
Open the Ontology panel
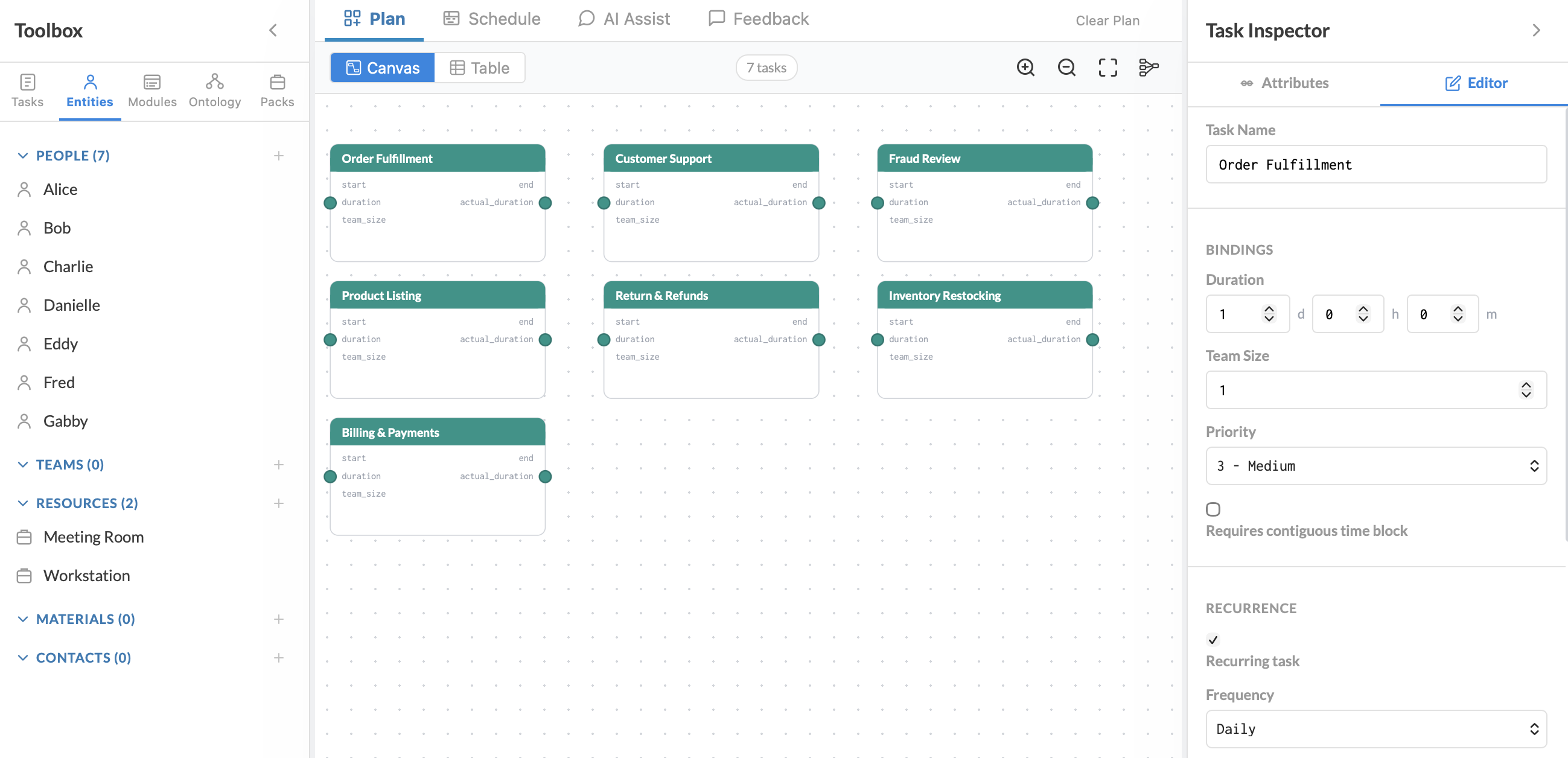pos(214,90)
